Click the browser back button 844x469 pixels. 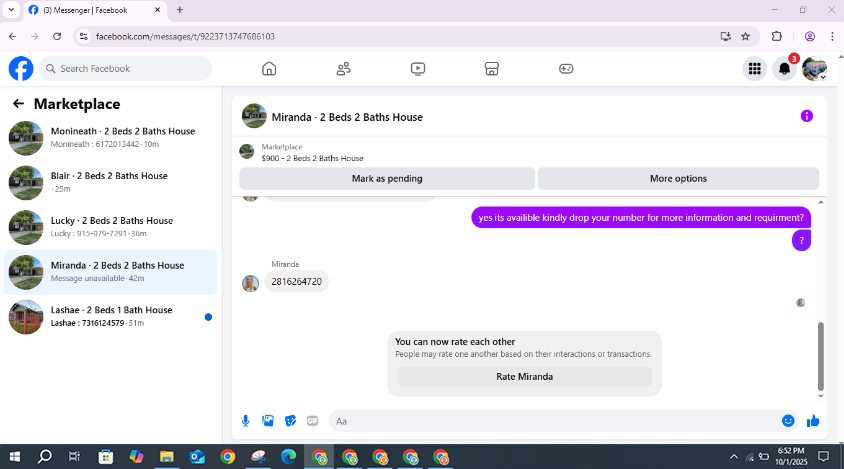pos(12,37)
